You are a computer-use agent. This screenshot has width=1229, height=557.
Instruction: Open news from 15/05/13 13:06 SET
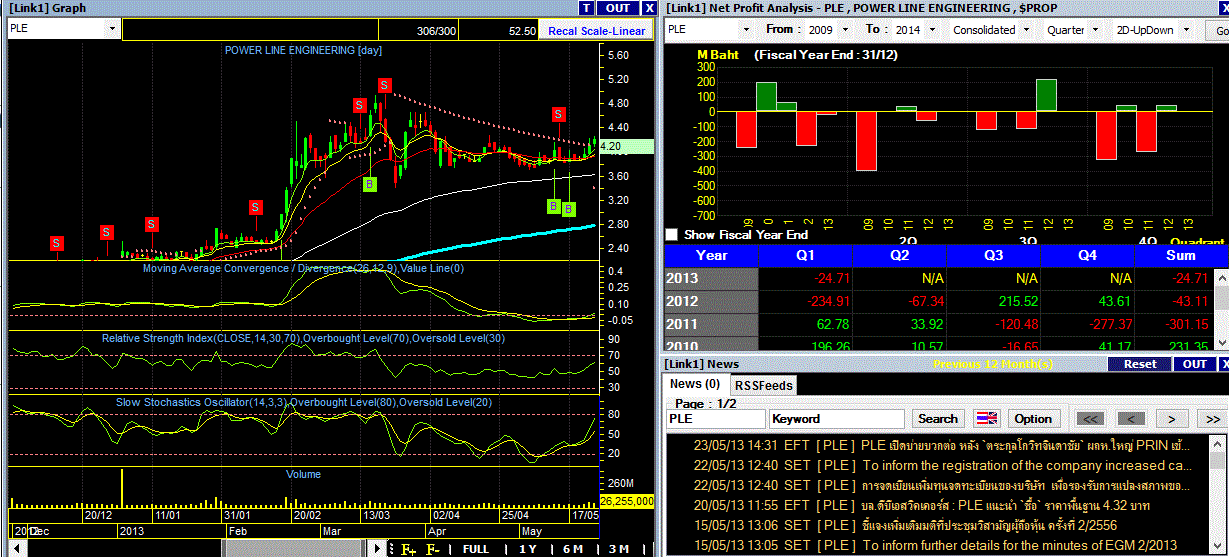coord(938,525)
